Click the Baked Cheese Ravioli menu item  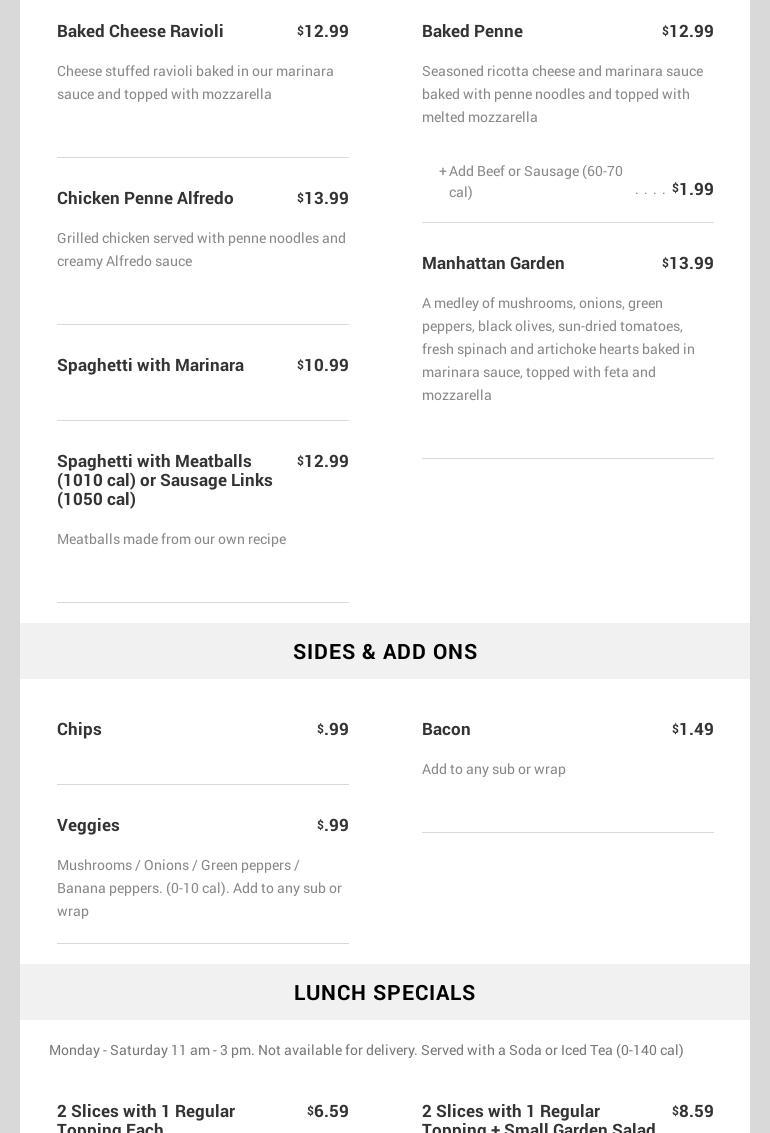[x=140, y=31]
